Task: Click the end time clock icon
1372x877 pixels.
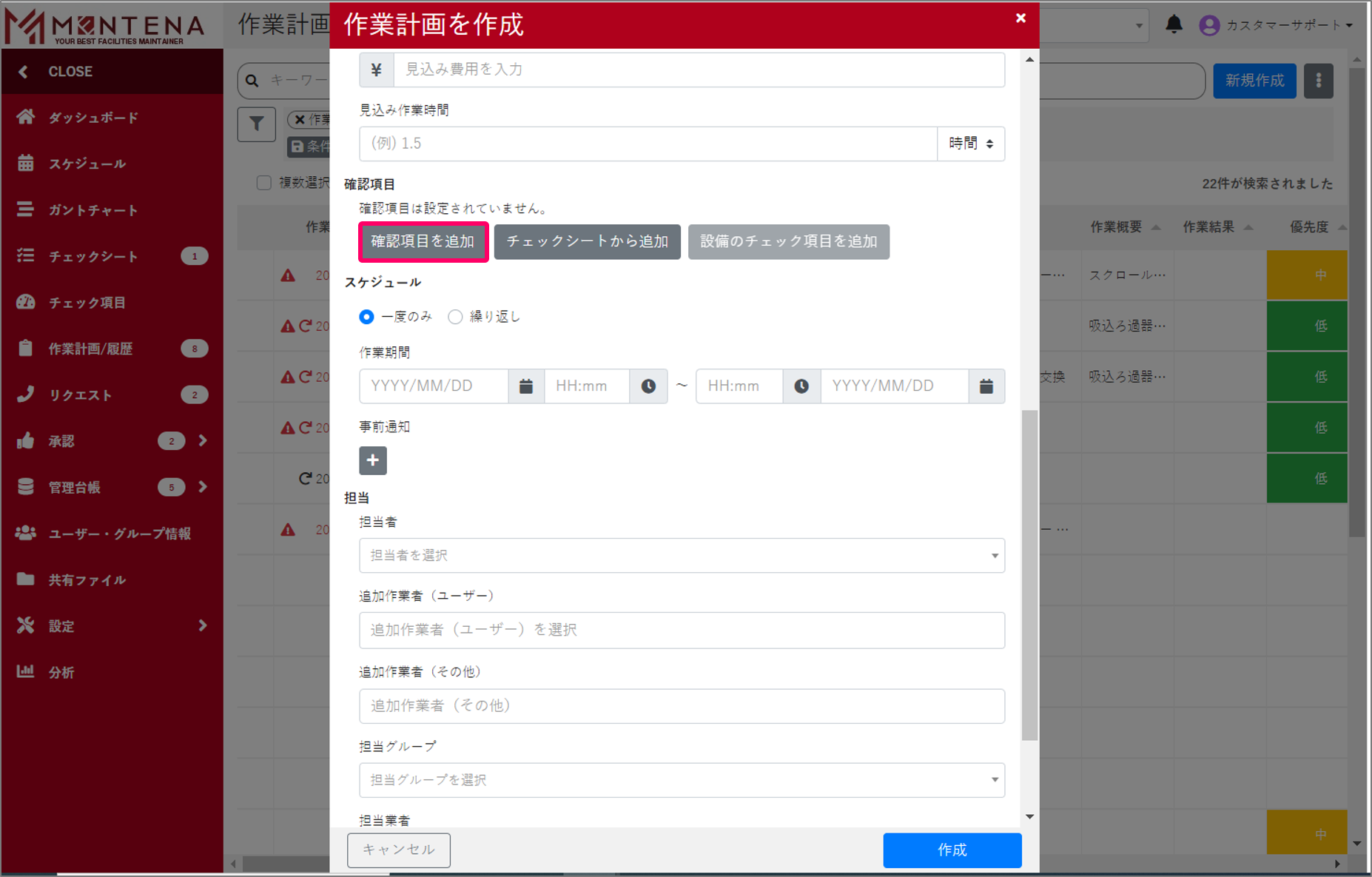Action: pos(801,386)
